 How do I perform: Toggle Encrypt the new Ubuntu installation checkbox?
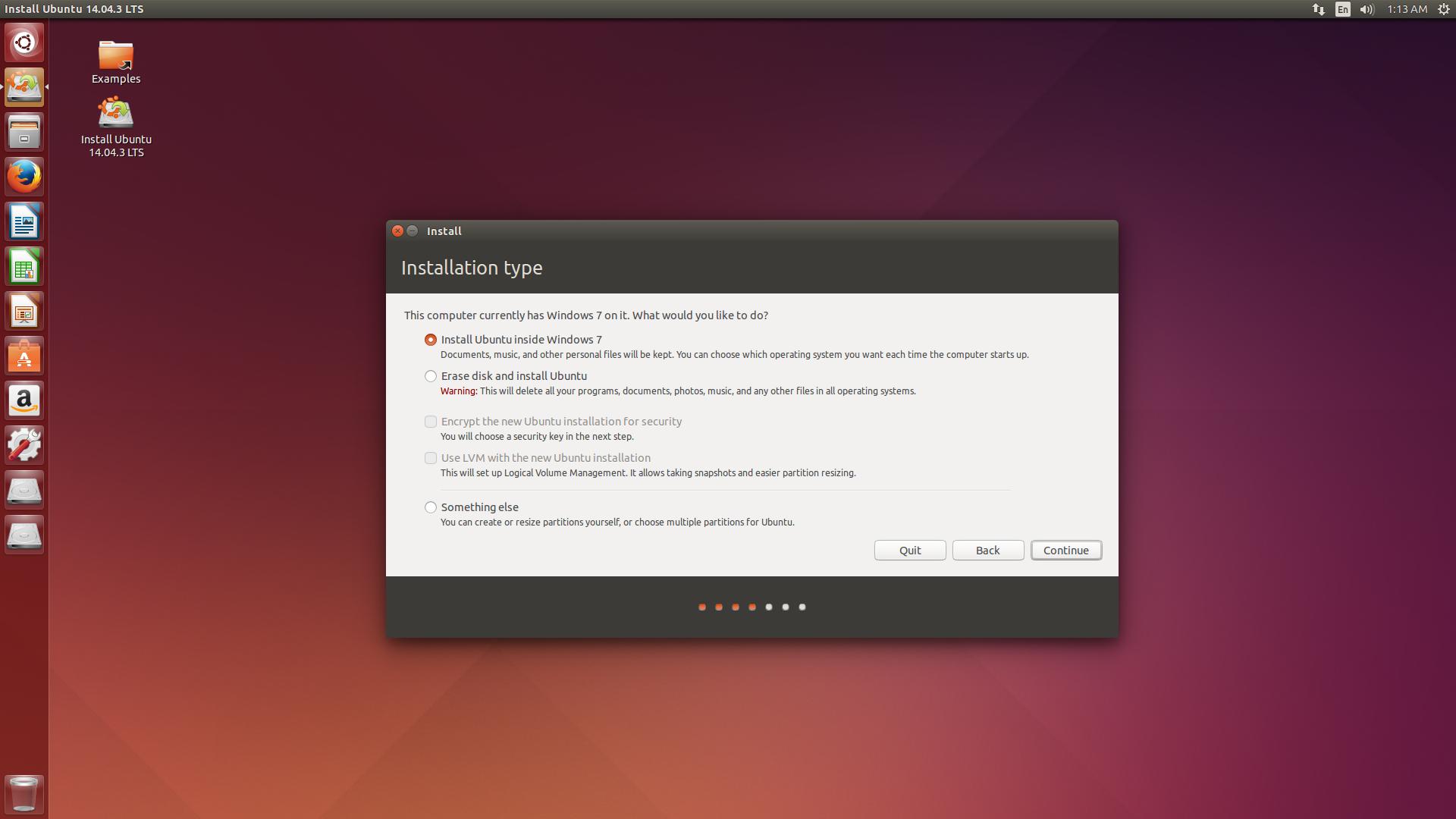[x=431, y=422]
